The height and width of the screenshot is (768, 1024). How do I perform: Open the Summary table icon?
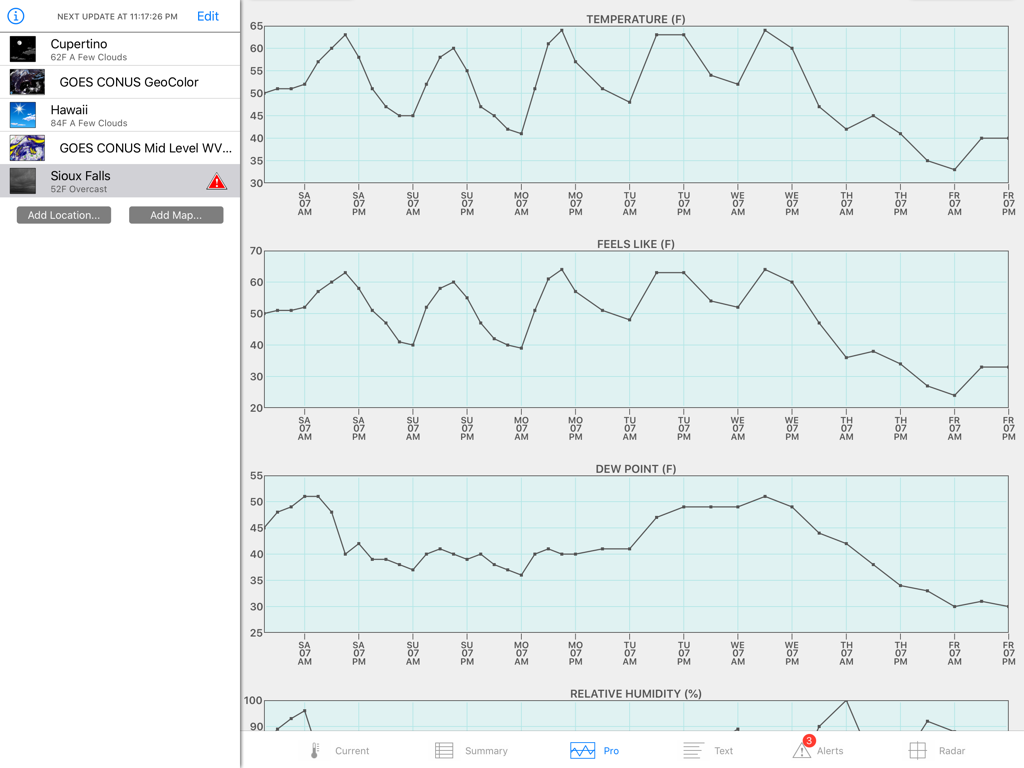point(442,750)
